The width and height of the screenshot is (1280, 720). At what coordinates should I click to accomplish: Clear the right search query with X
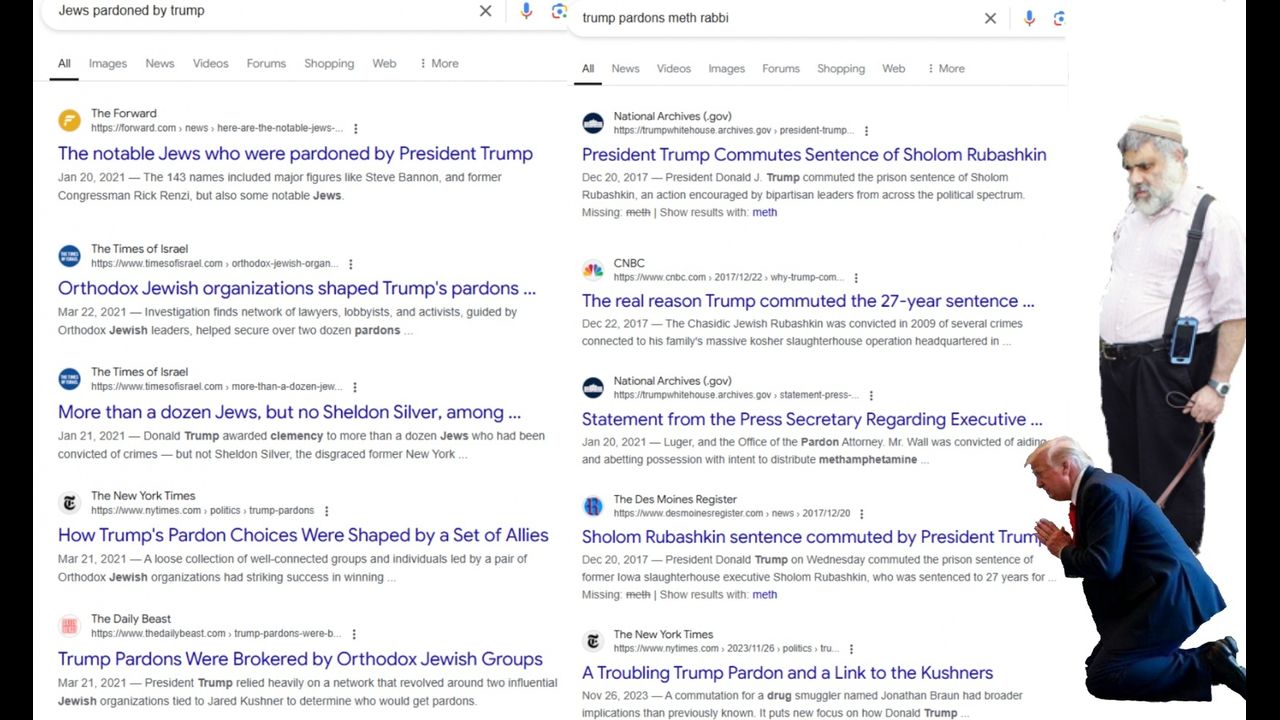click(990, 18)
